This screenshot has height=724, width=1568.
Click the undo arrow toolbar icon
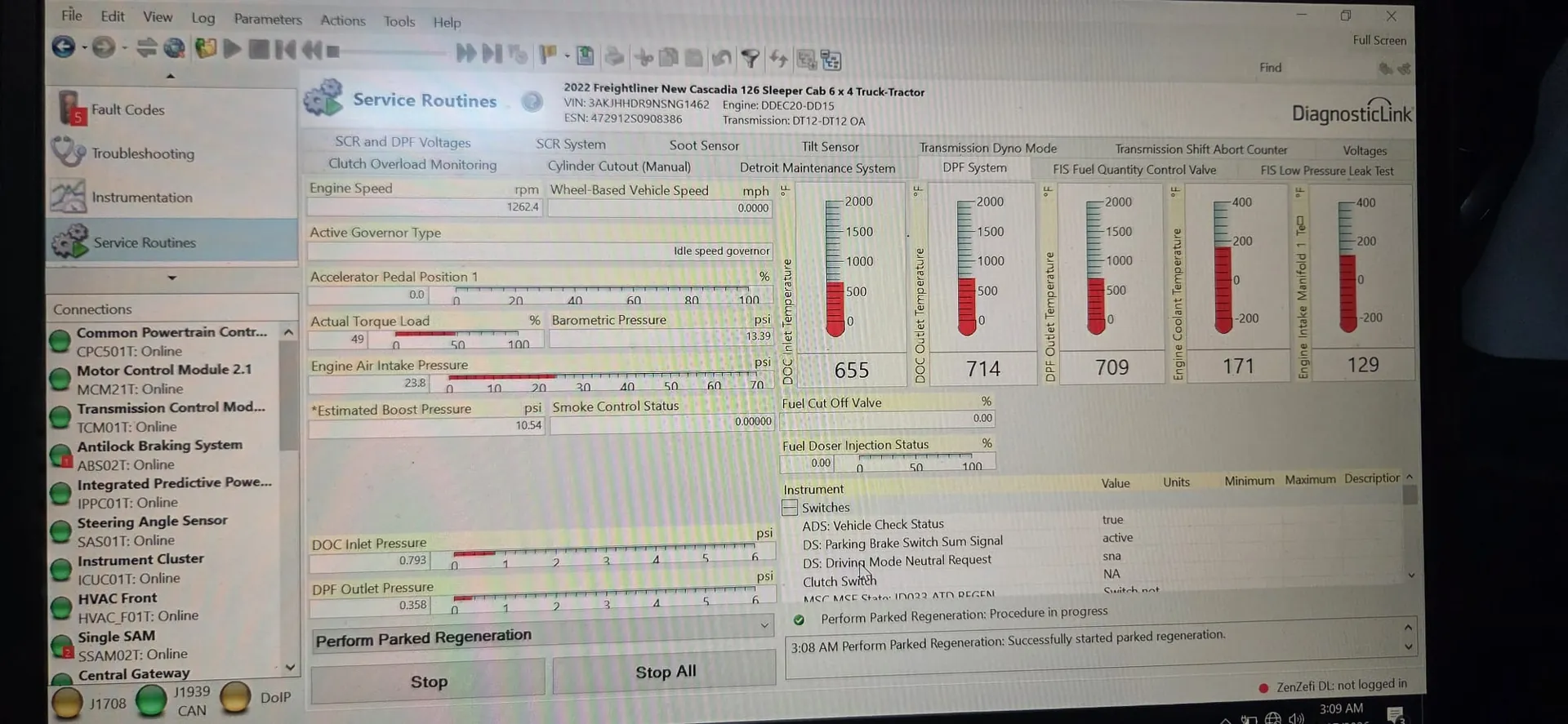pos(721,58)
